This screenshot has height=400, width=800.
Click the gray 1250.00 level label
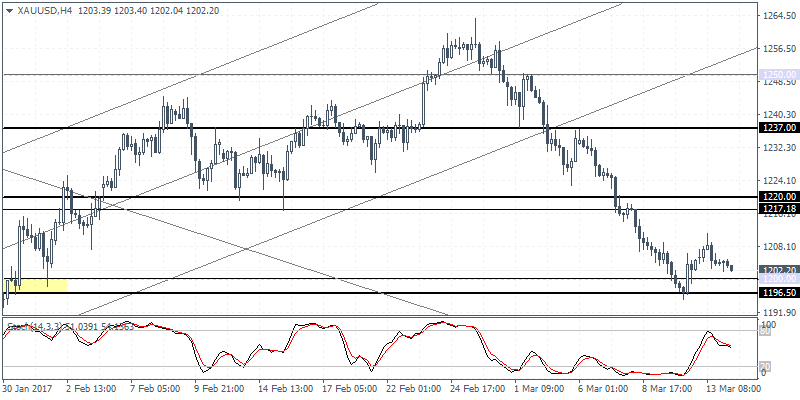tap(776, 75)
